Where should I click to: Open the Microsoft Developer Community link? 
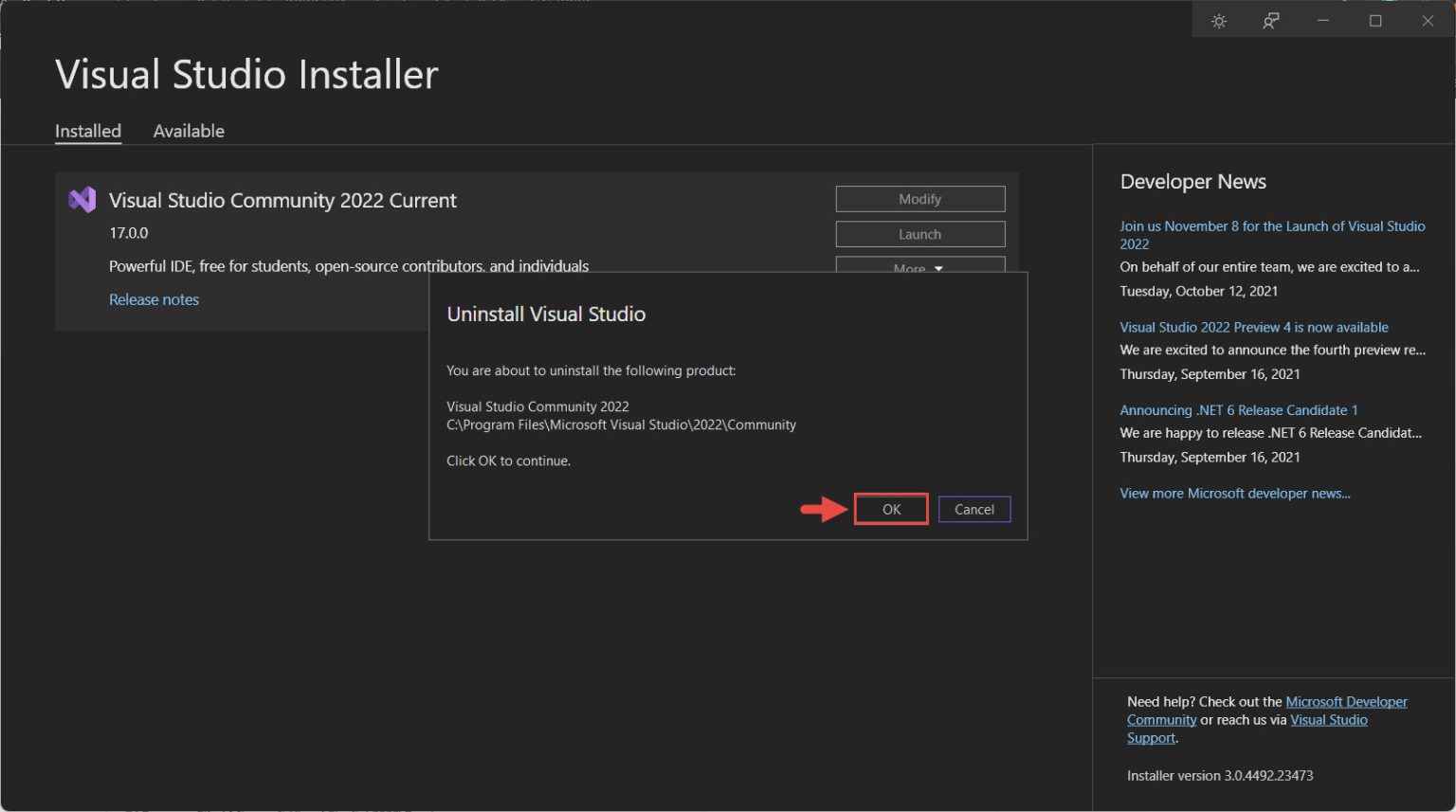point(1346,701)
